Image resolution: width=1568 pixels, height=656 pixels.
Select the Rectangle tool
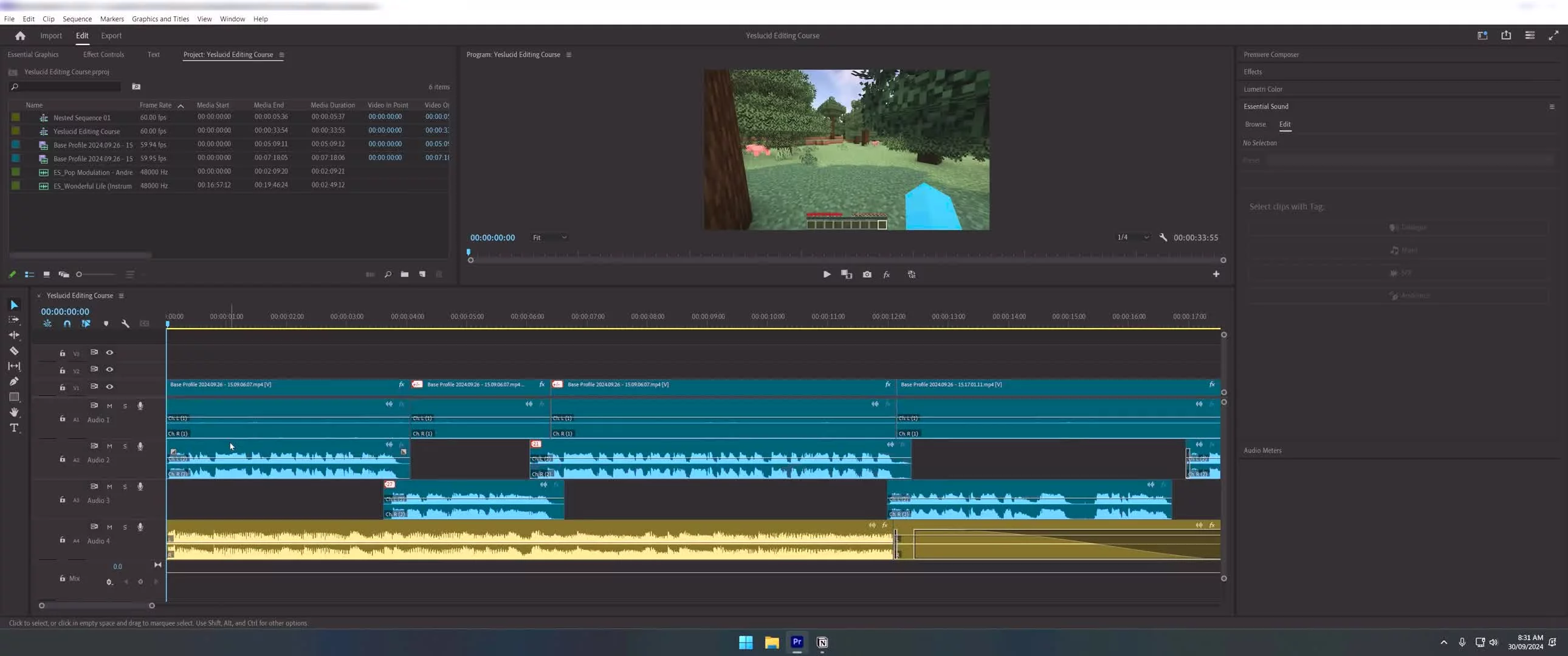coord(14,397)
